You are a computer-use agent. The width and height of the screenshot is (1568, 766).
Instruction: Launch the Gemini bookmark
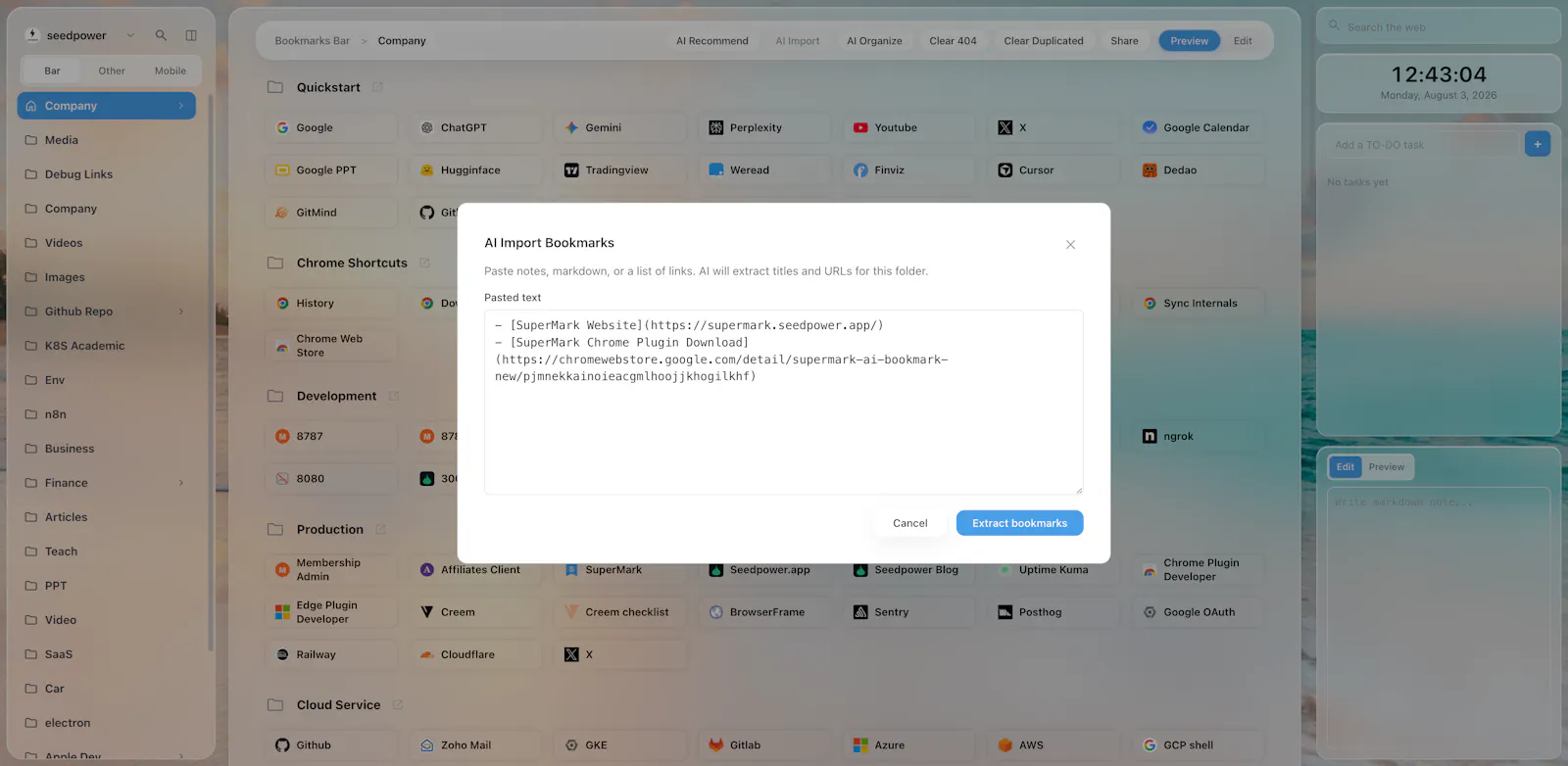click(x=620, y=127)
